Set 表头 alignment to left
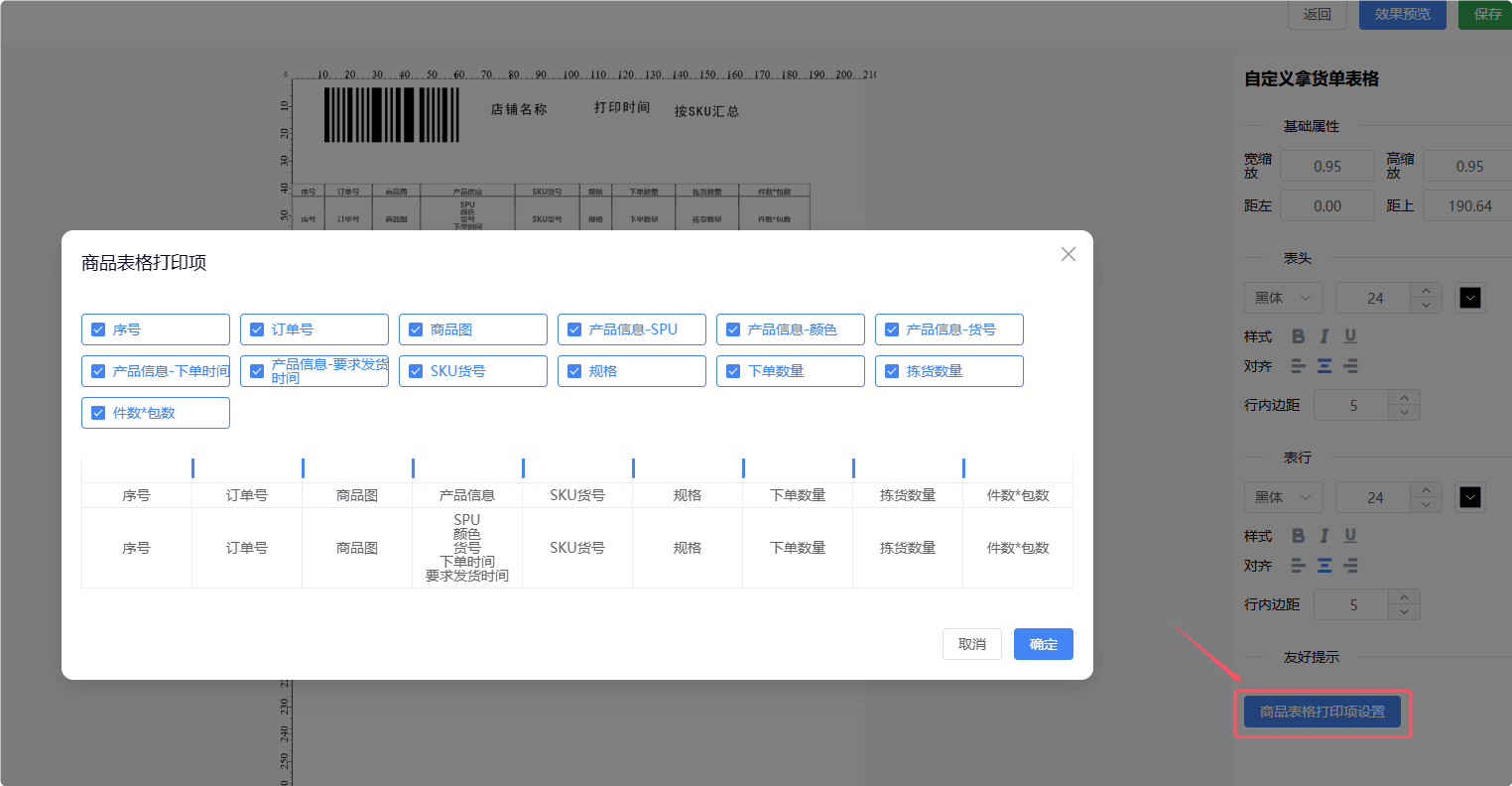The height and width of the screenshot is (786, 1512). pyautogui.click(x=1298, y=366)
